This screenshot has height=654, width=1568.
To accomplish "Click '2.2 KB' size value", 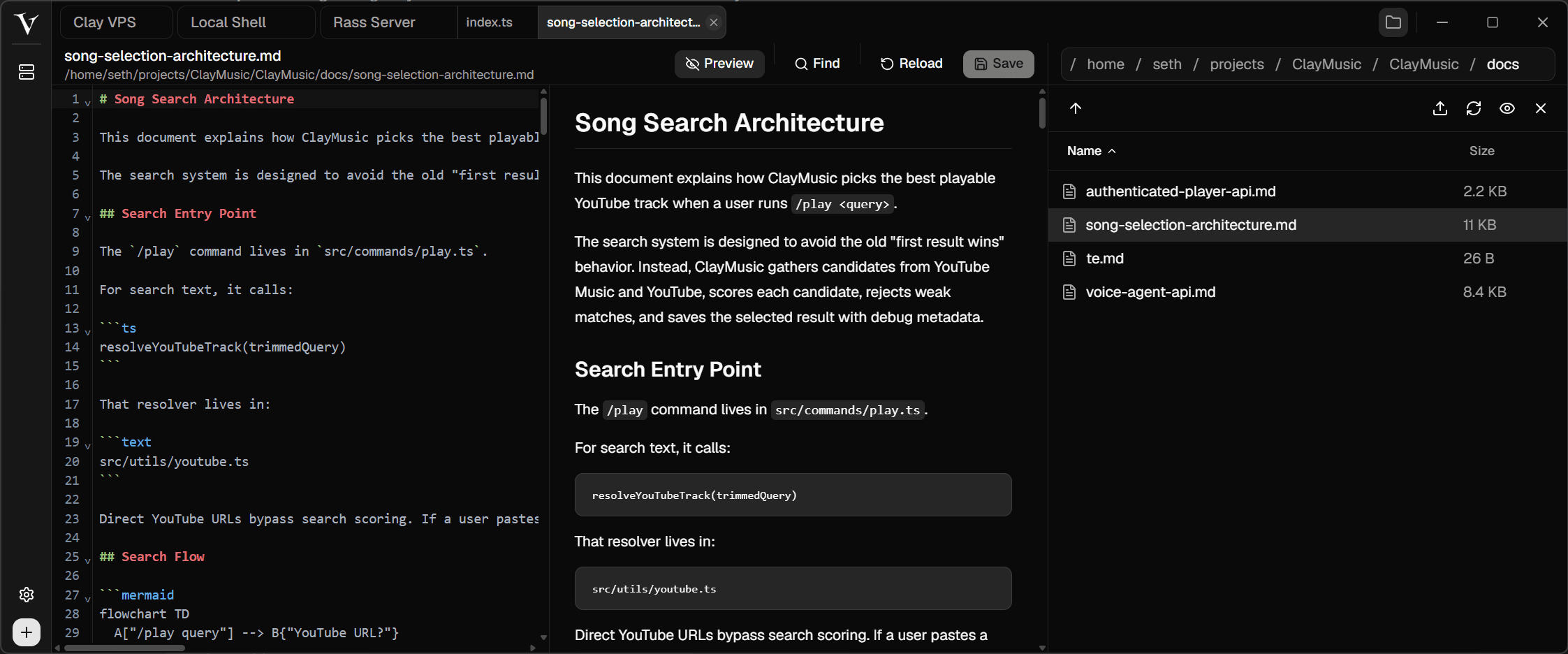I will (1484, 191).
